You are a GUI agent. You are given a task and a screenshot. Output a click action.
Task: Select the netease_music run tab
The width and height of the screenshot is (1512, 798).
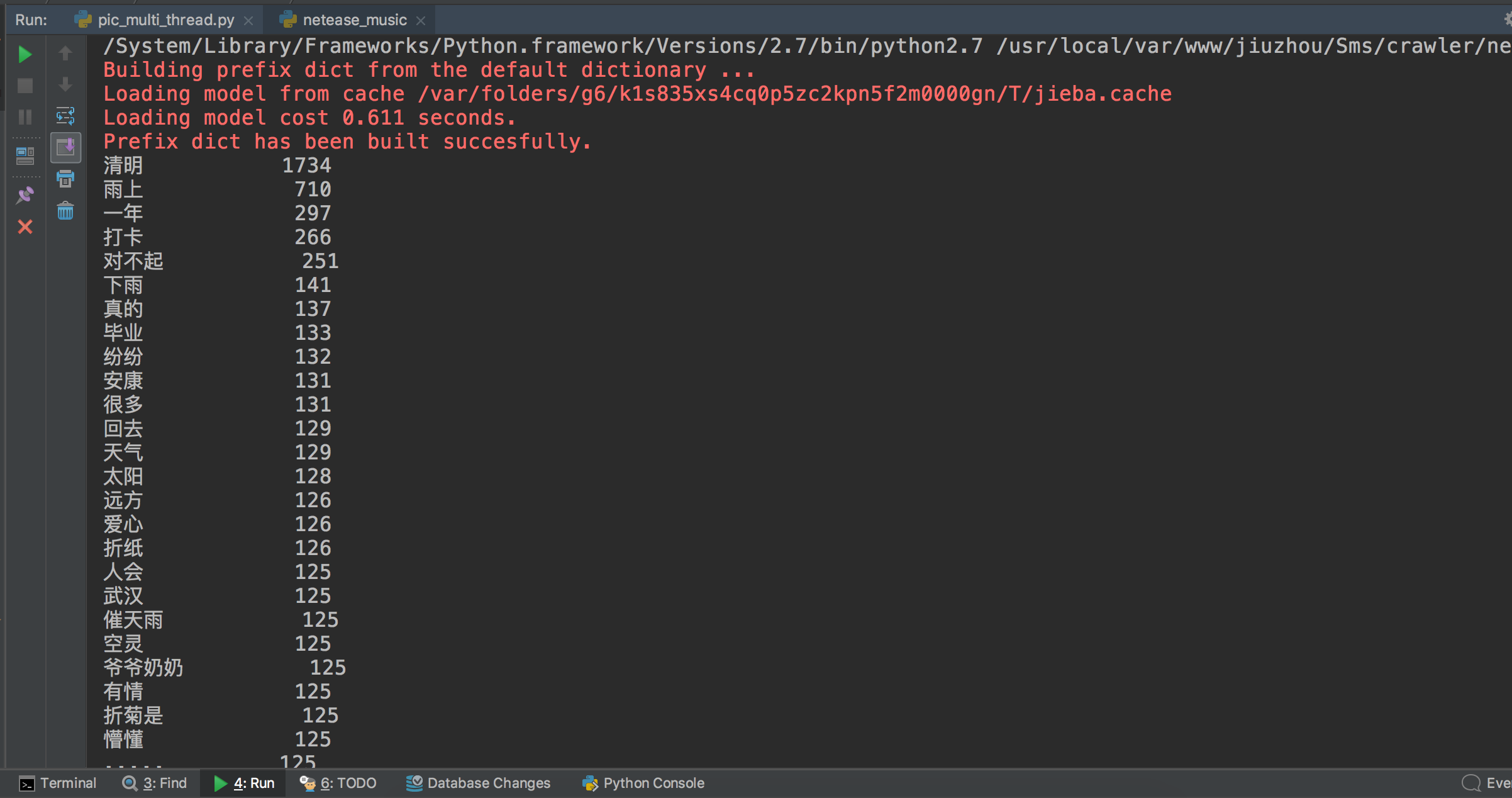pos(354,20)
